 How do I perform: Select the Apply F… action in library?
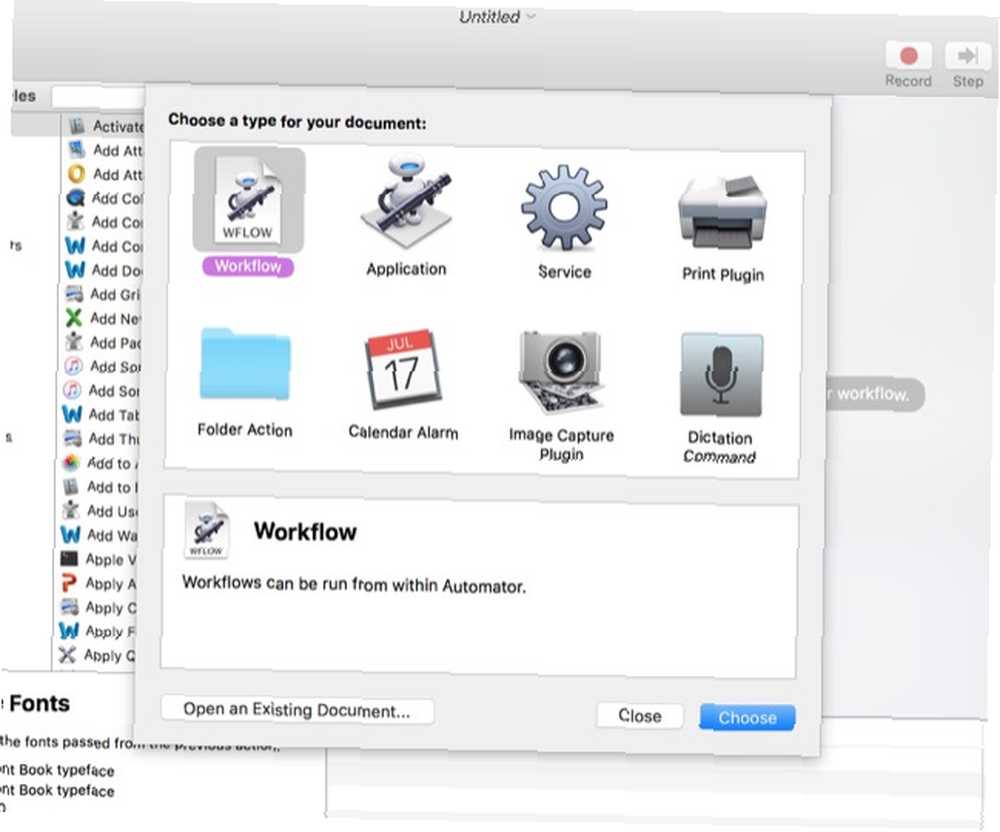pyautogui.click(x=96, y=631)
